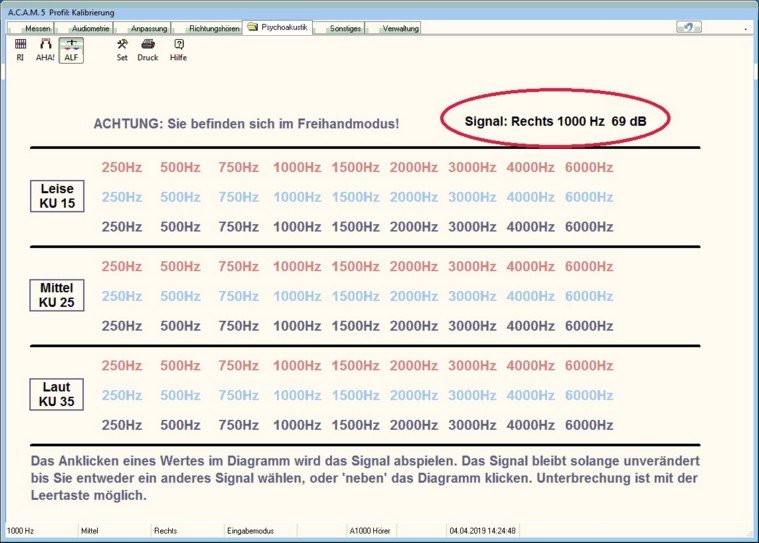Open the Hilfe help icon
The image size is (759, 543).
tap(178, 50)
